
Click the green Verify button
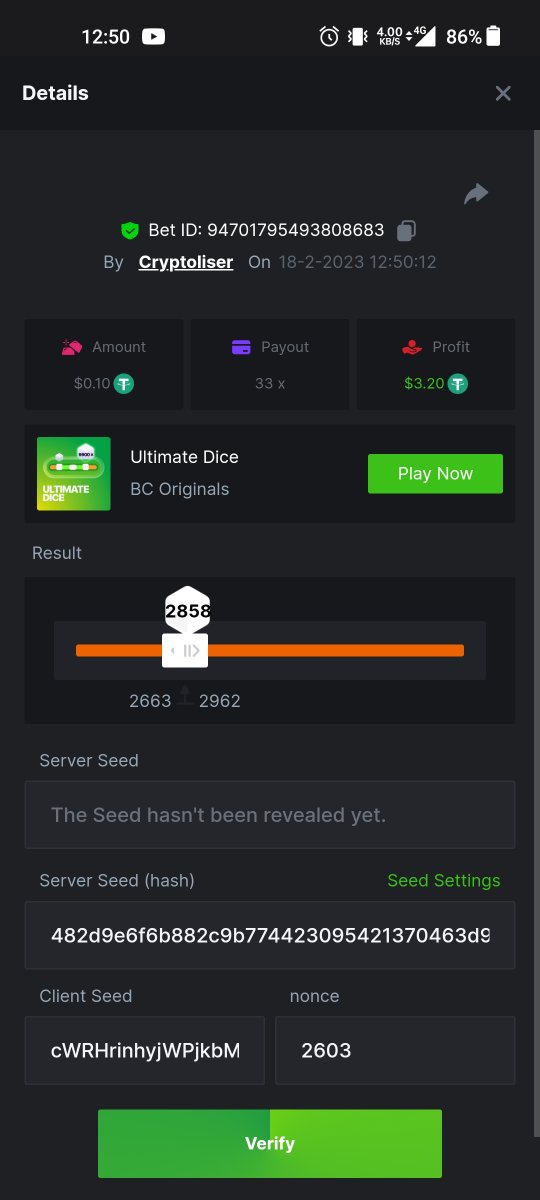270,1143
